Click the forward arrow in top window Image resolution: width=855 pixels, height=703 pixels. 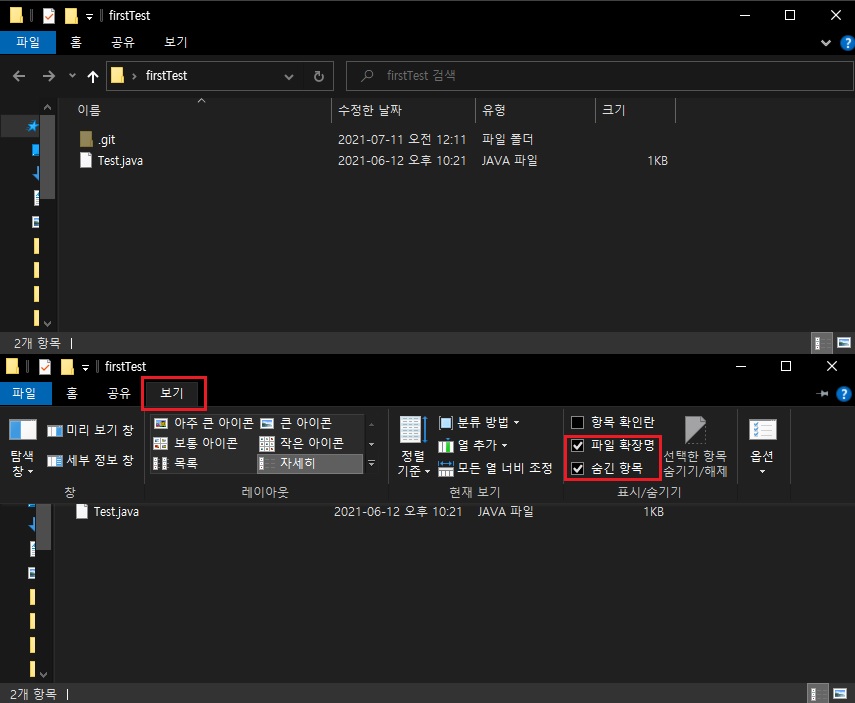point(49,76)
